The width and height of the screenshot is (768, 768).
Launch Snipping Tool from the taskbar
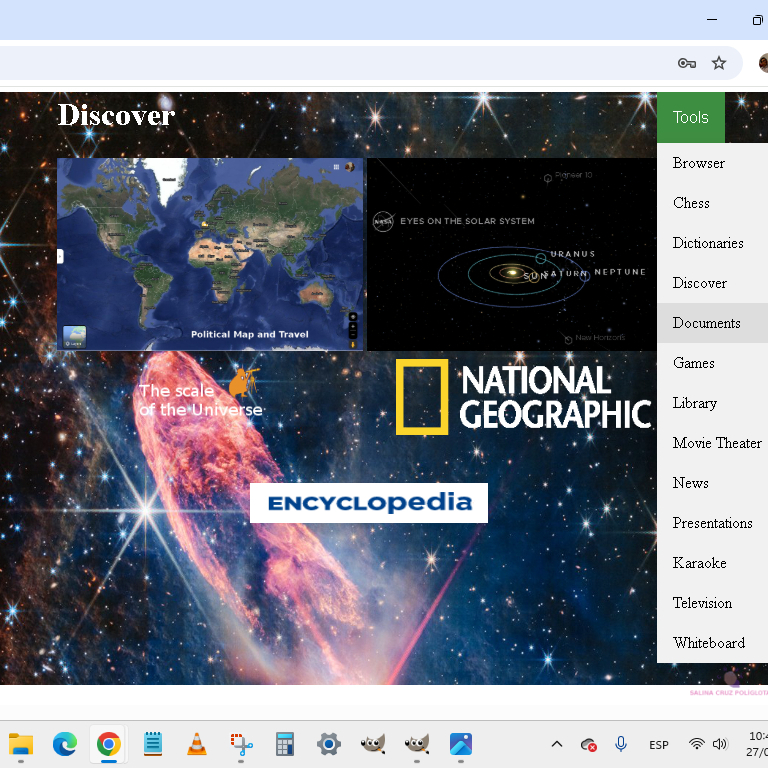tap(241, 744)
